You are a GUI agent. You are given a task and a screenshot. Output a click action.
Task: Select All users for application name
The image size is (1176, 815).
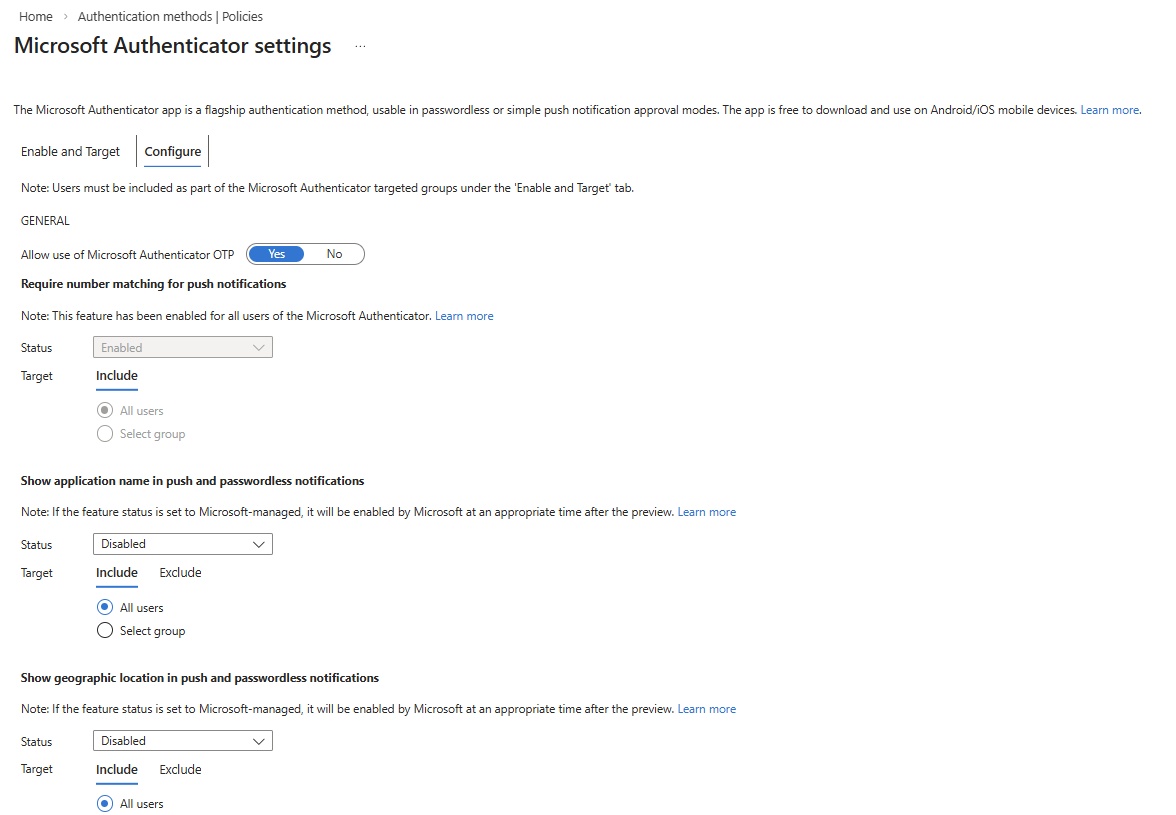tap(105, 608)
